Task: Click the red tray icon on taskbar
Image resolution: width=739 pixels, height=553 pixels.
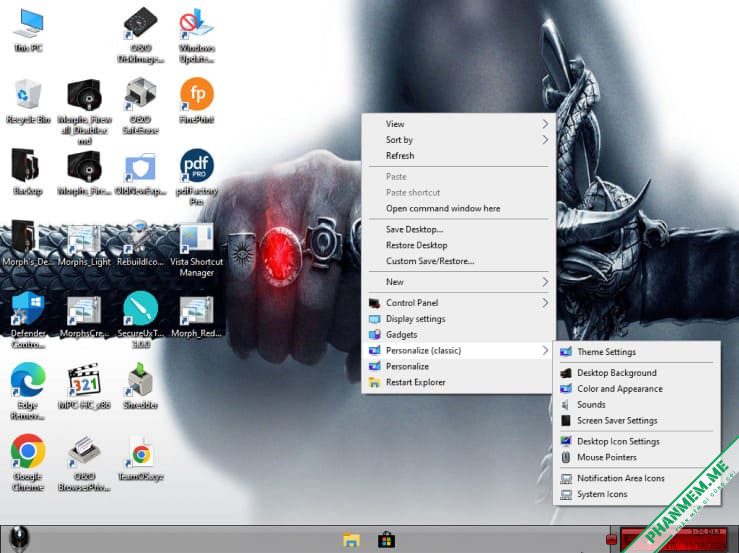Action: (x=612, y=539)
